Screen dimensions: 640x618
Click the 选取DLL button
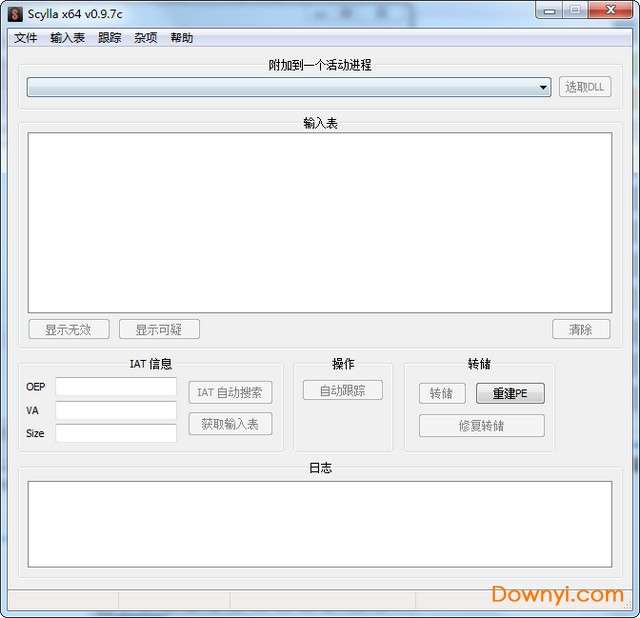[584, 87]
